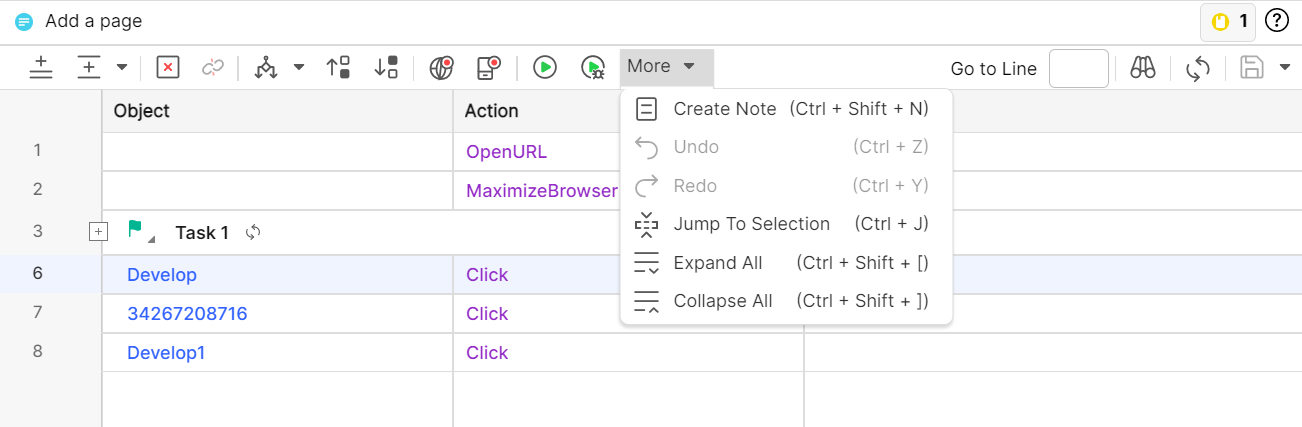
Task: Click the refresh sync arrows icon
Action: tap(1198, 68)
